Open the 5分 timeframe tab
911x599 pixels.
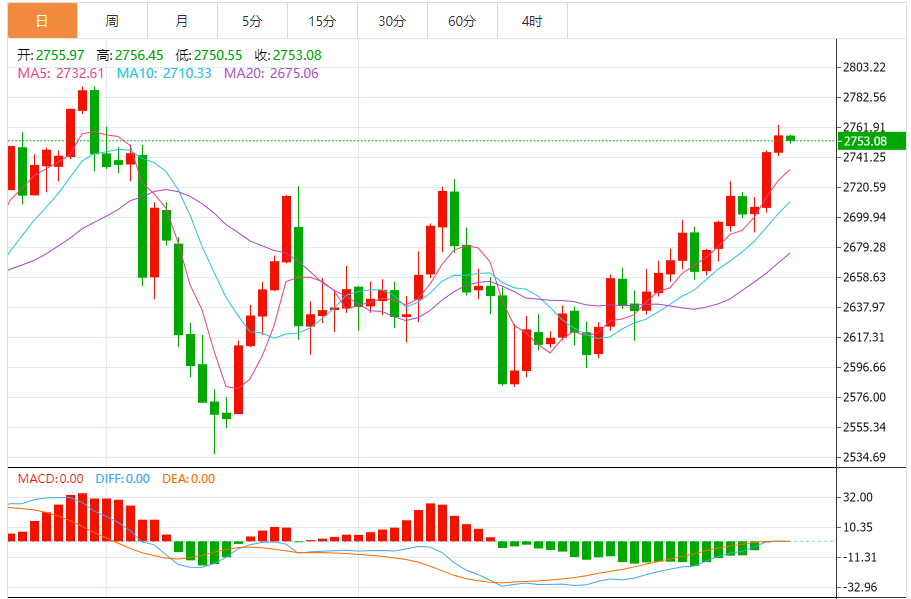tap(252, 21)
